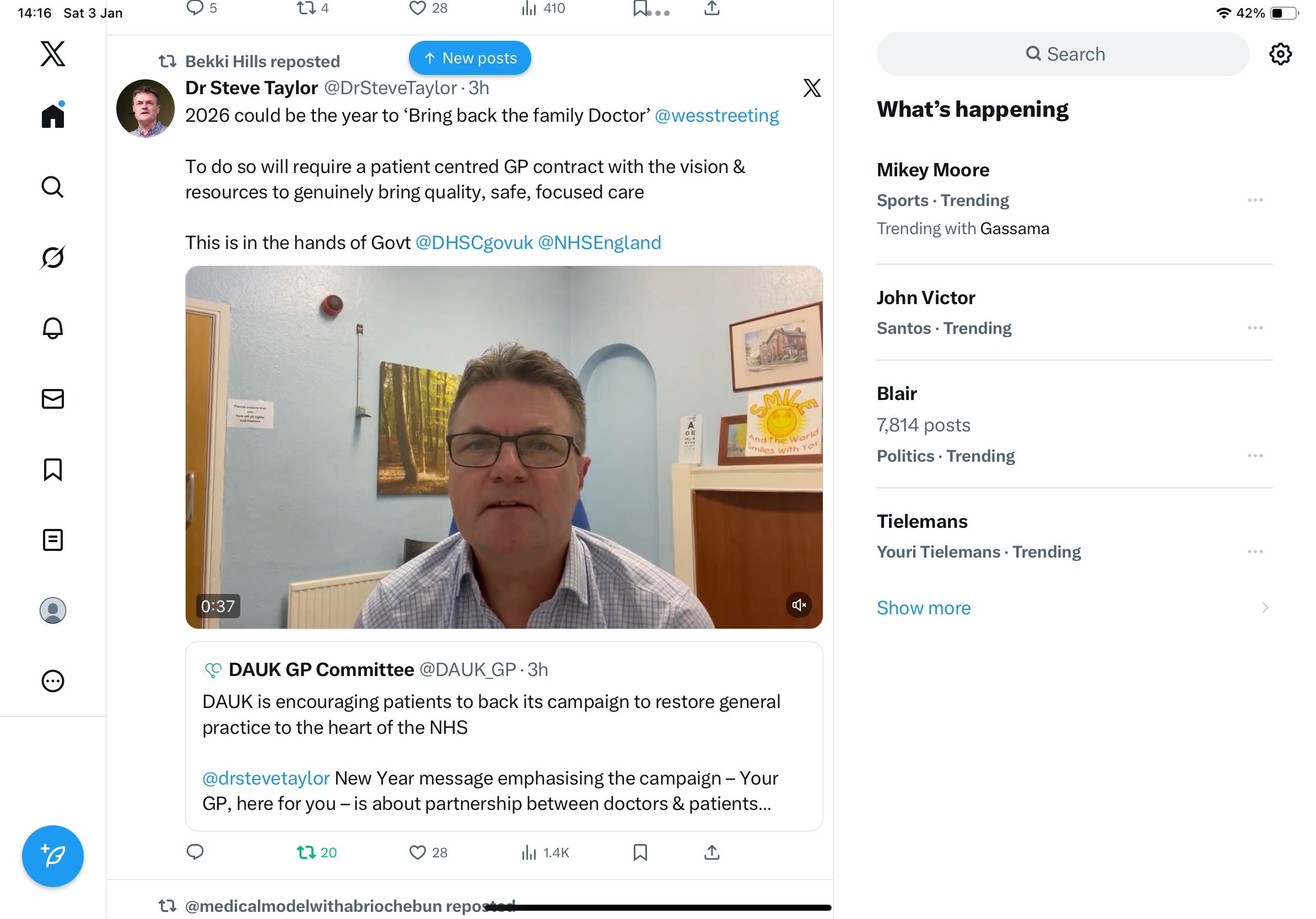
Task: Open options for Mikey Moore trend
Action: (x=1255, y=200)
